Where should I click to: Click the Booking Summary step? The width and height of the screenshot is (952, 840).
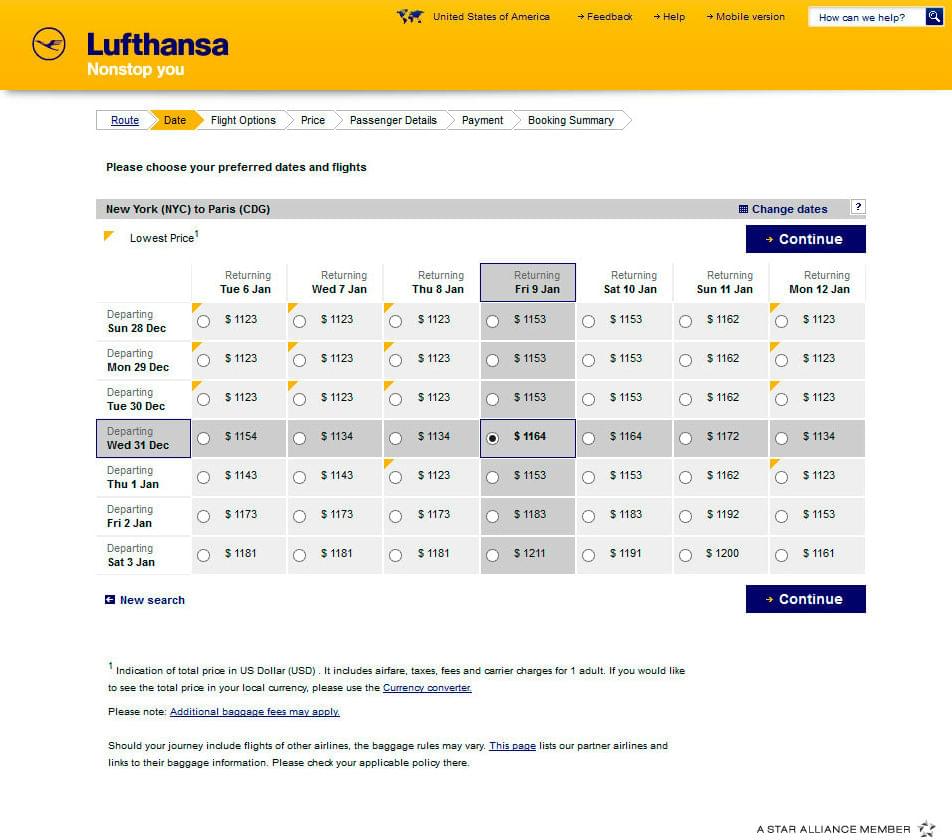(571, 120)
